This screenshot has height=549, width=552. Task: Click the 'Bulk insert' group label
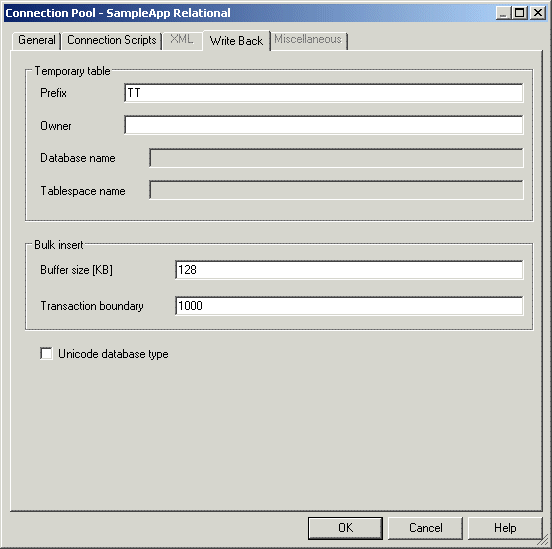click(58, 245)
